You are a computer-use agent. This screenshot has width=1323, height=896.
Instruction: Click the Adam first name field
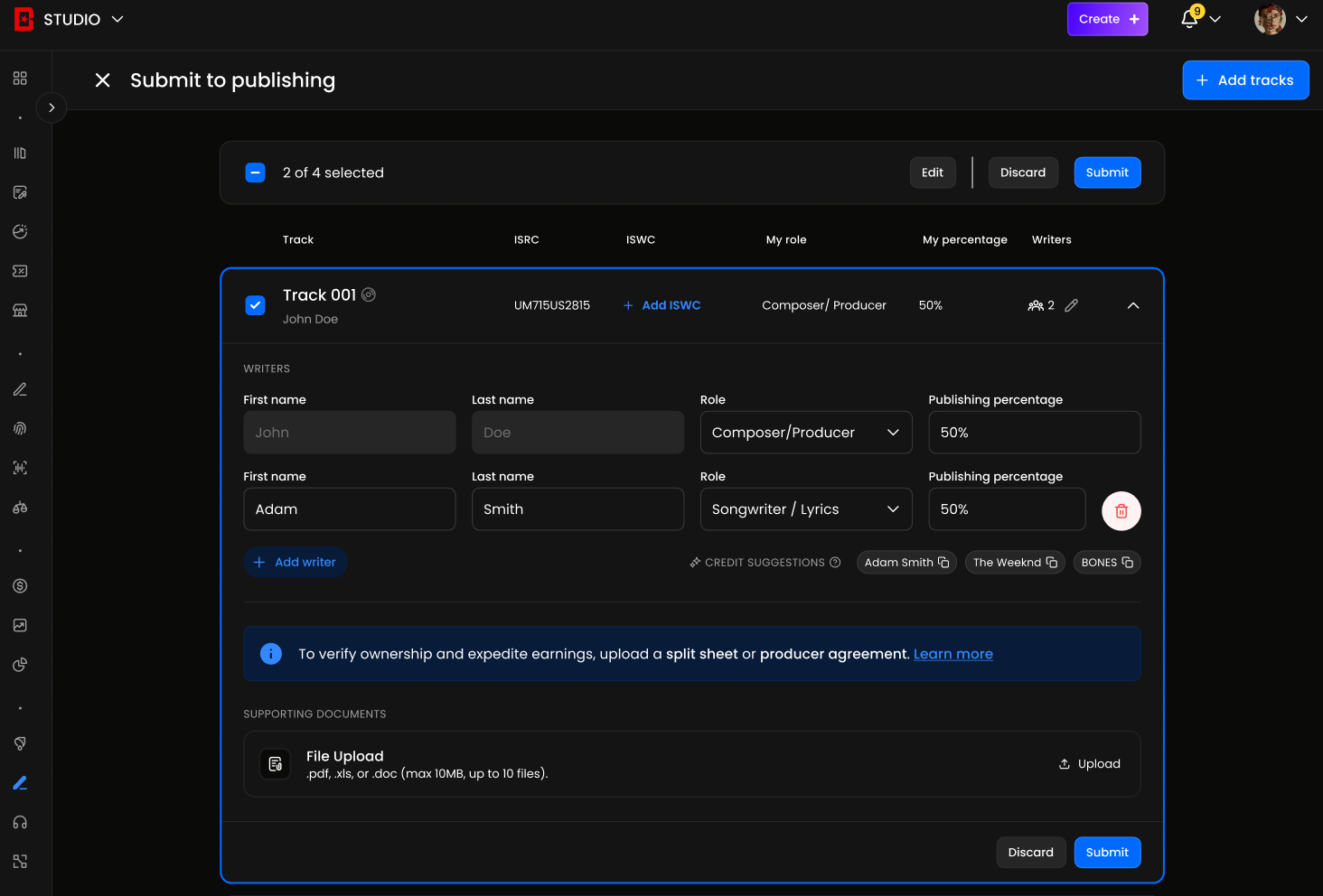tap(349, 509)
